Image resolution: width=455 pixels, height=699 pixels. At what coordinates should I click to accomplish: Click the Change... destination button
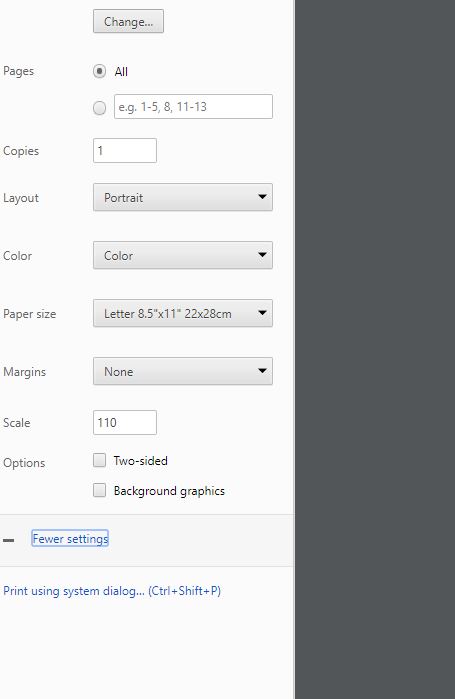tap(128, 21)
